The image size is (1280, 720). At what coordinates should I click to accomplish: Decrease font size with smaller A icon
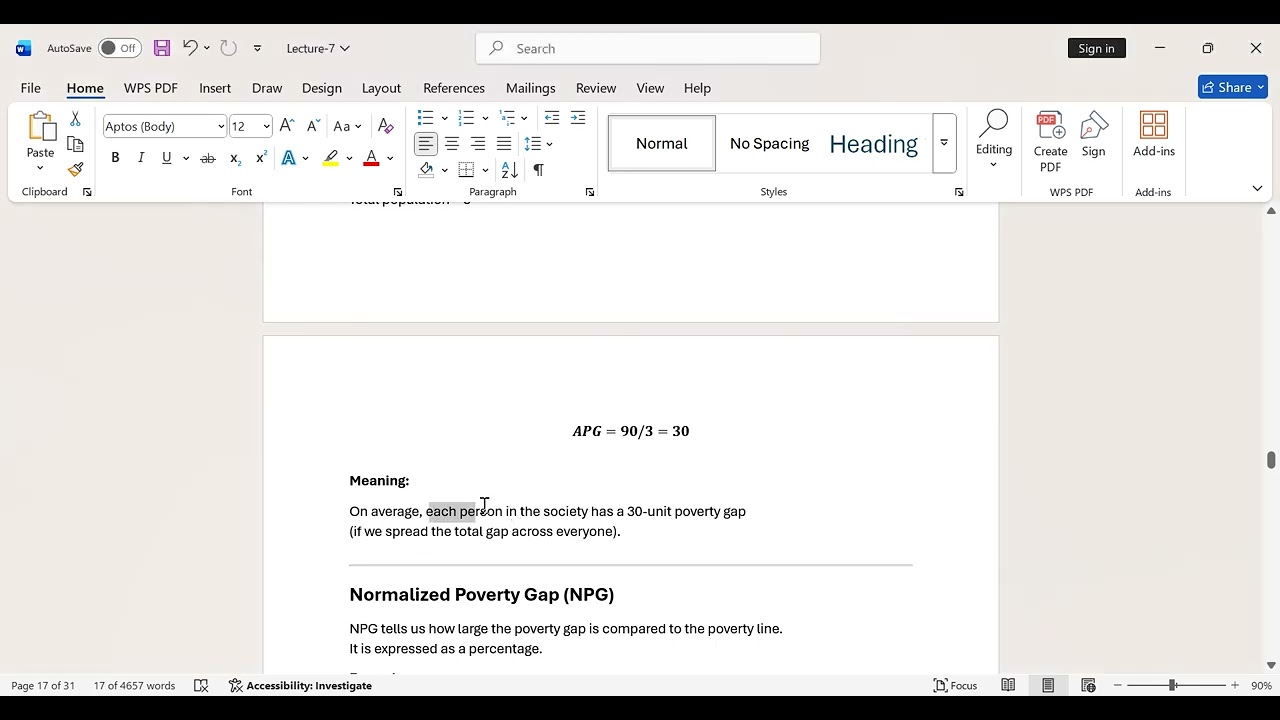tap(312, 126)
